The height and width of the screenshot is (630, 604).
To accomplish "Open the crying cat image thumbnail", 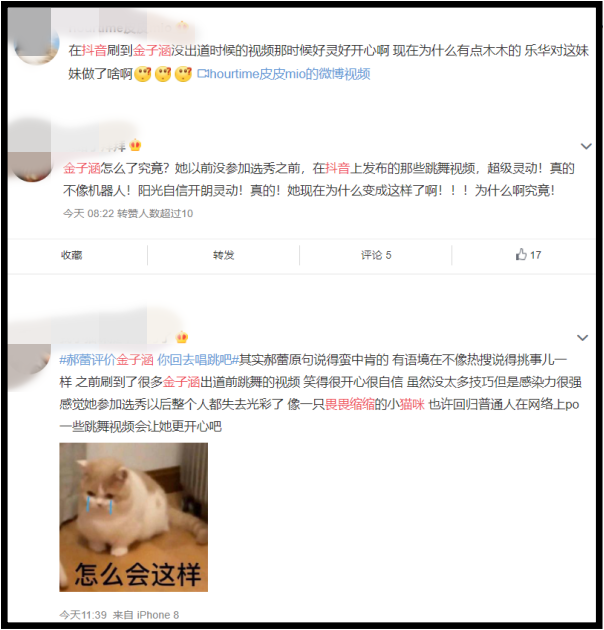I will 133,517.
